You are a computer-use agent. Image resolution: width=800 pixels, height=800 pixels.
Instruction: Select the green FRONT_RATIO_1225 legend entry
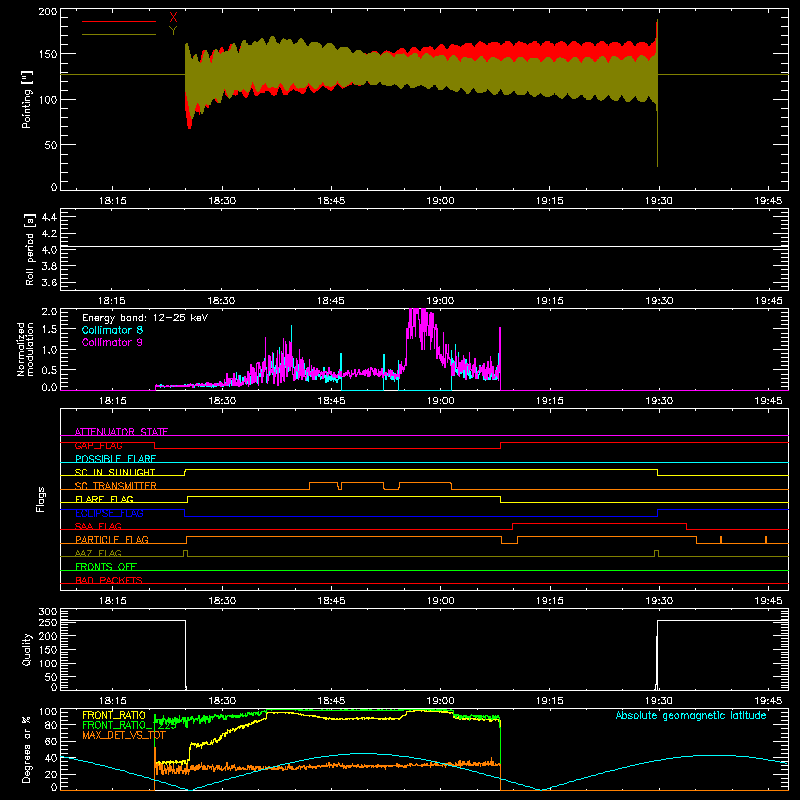click(x=129, y=725)
